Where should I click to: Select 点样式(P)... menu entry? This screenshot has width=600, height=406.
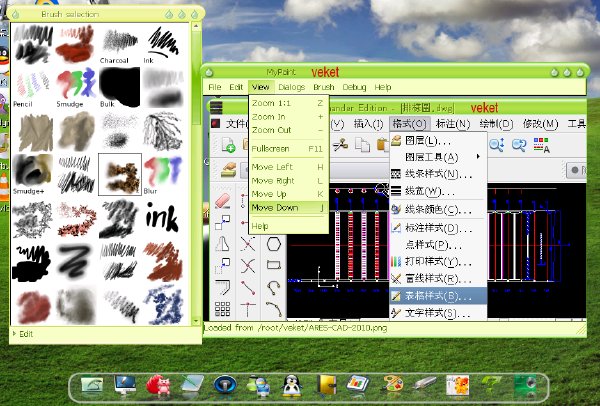[x=438, y=245]
